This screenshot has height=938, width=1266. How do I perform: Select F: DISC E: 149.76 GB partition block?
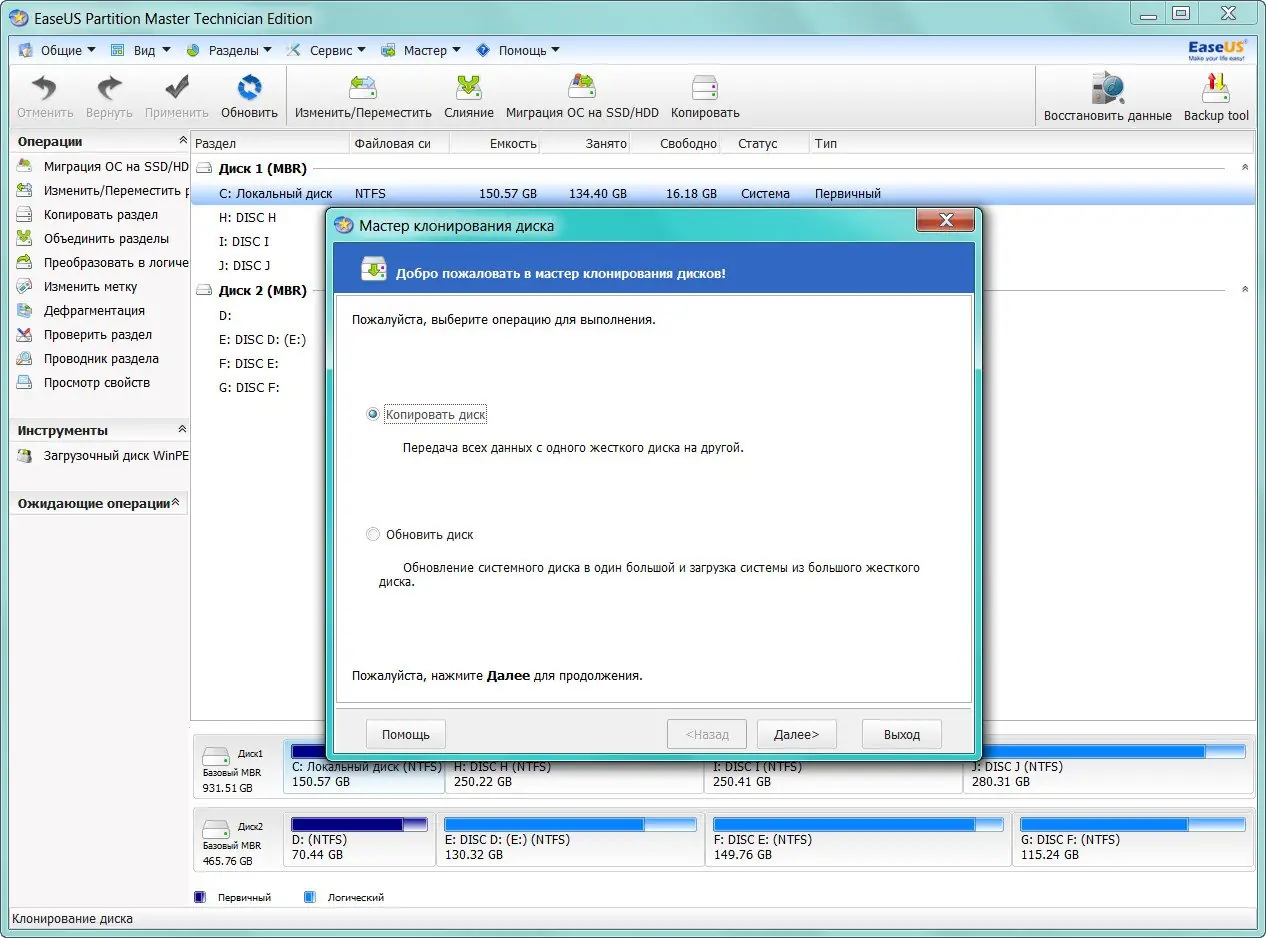click(x=857, y=839)
